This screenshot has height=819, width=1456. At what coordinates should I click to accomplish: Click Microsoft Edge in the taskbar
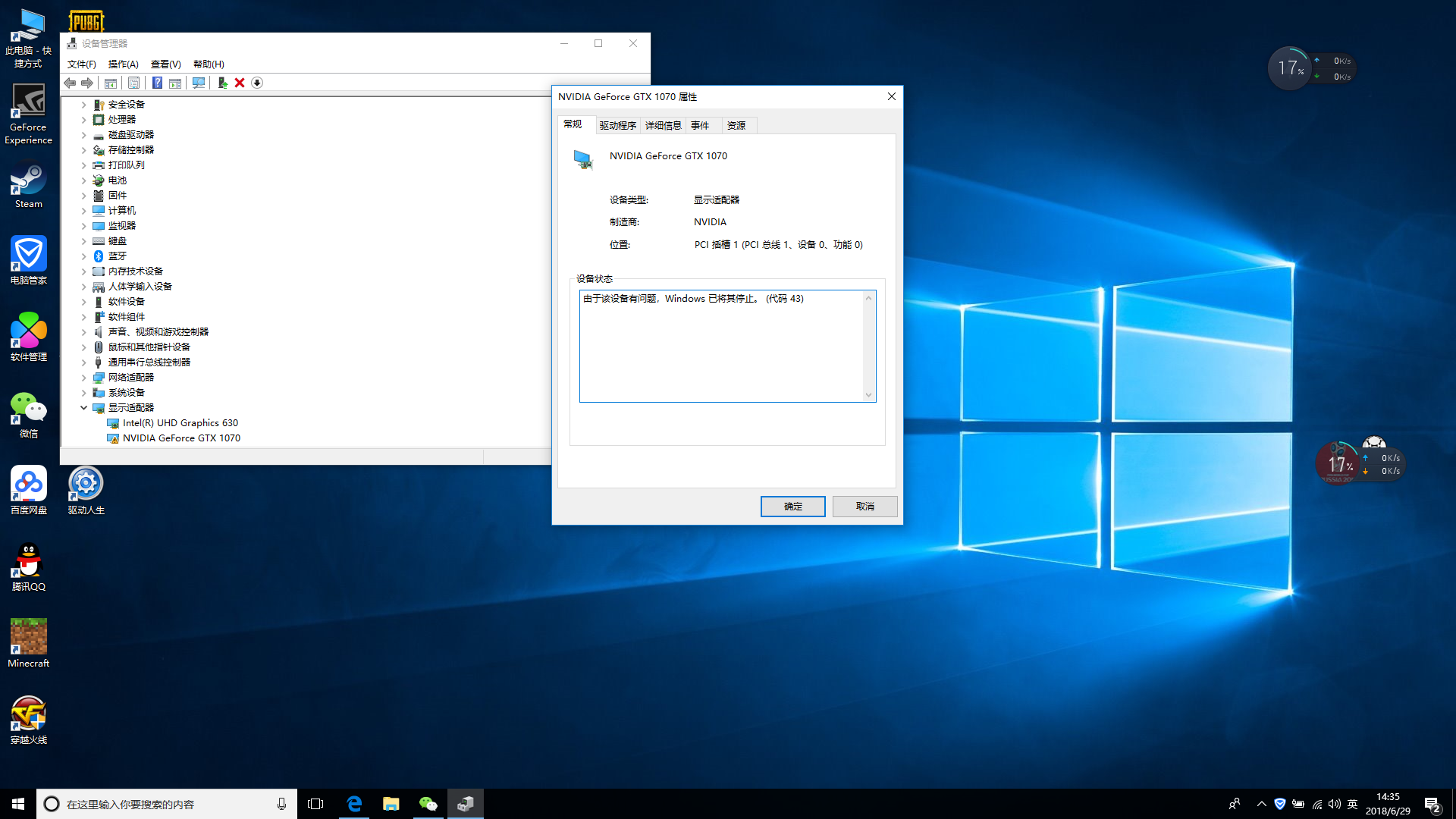tap(354, 804)
